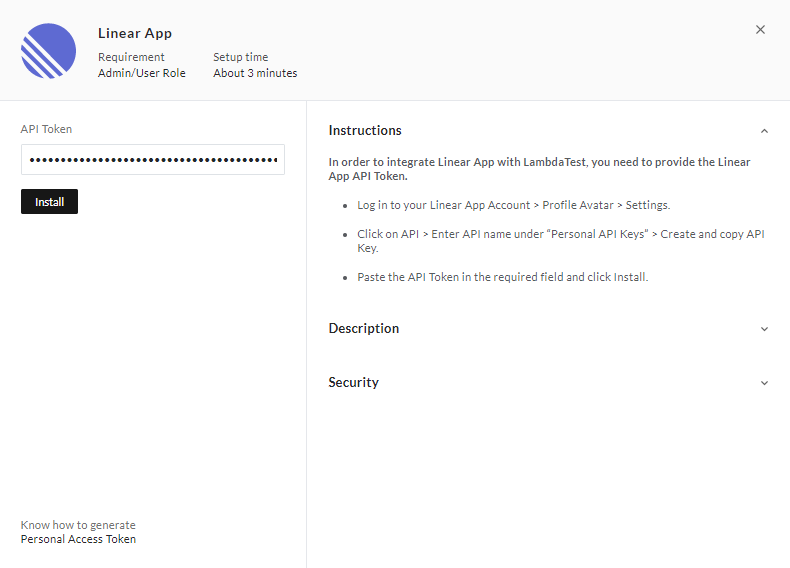Click the Linear App logo icon
790x568 pixels.
point(48,50)
